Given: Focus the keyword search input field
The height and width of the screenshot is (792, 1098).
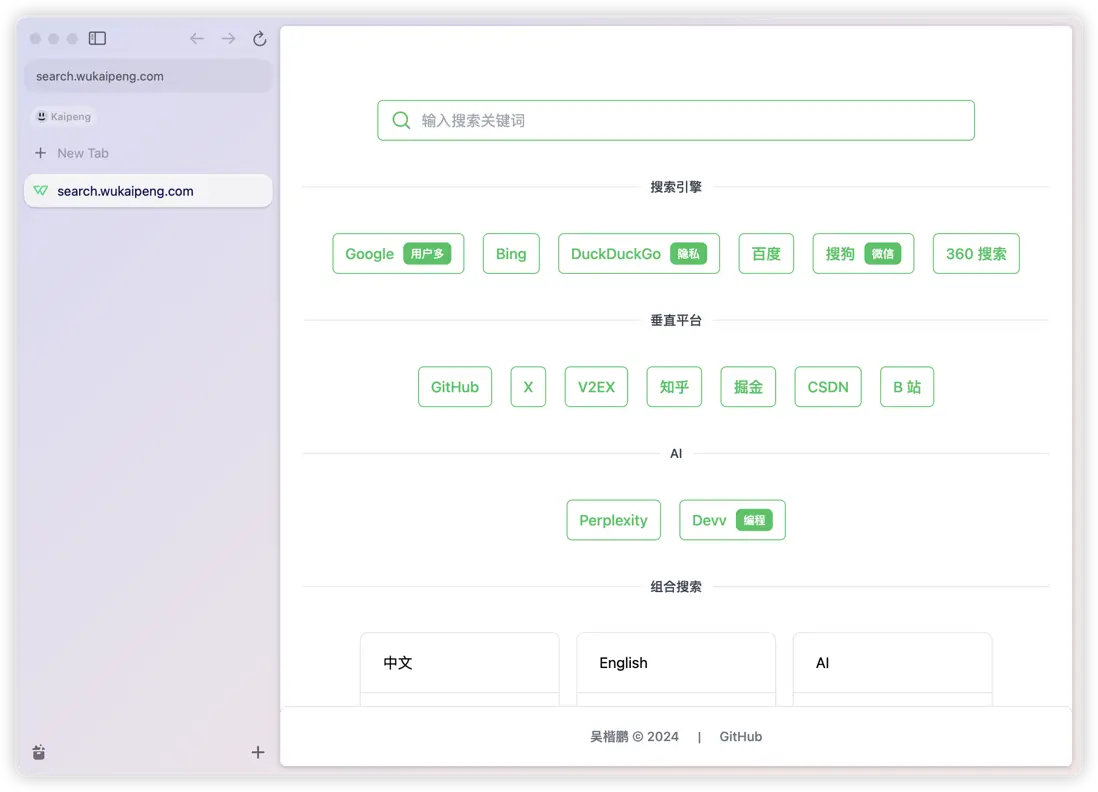Looking at the screenshot, I should (x=676, y=120).
